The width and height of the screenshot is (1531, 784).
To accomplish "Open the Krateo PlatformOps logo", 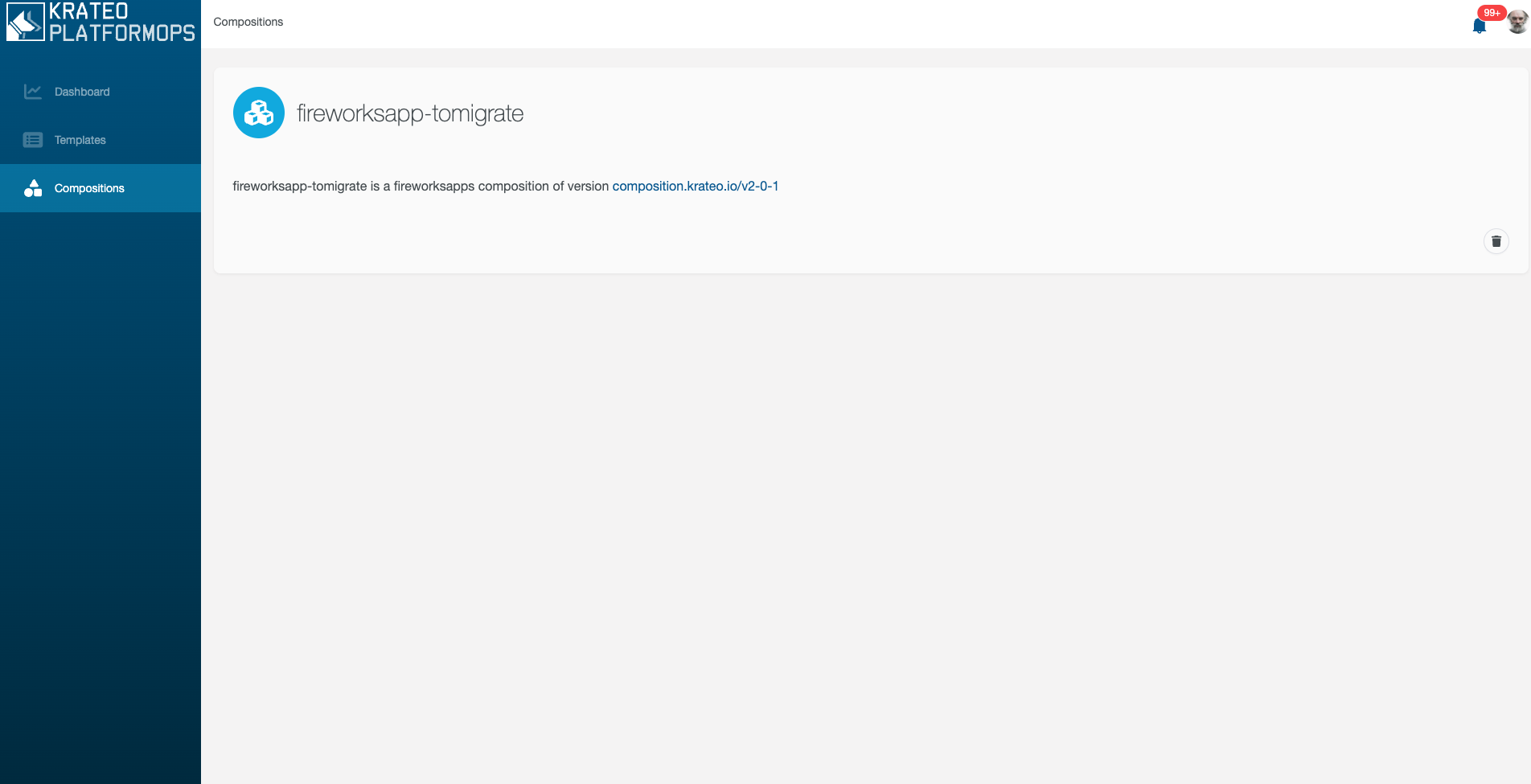I will click(x=101, y=22).
